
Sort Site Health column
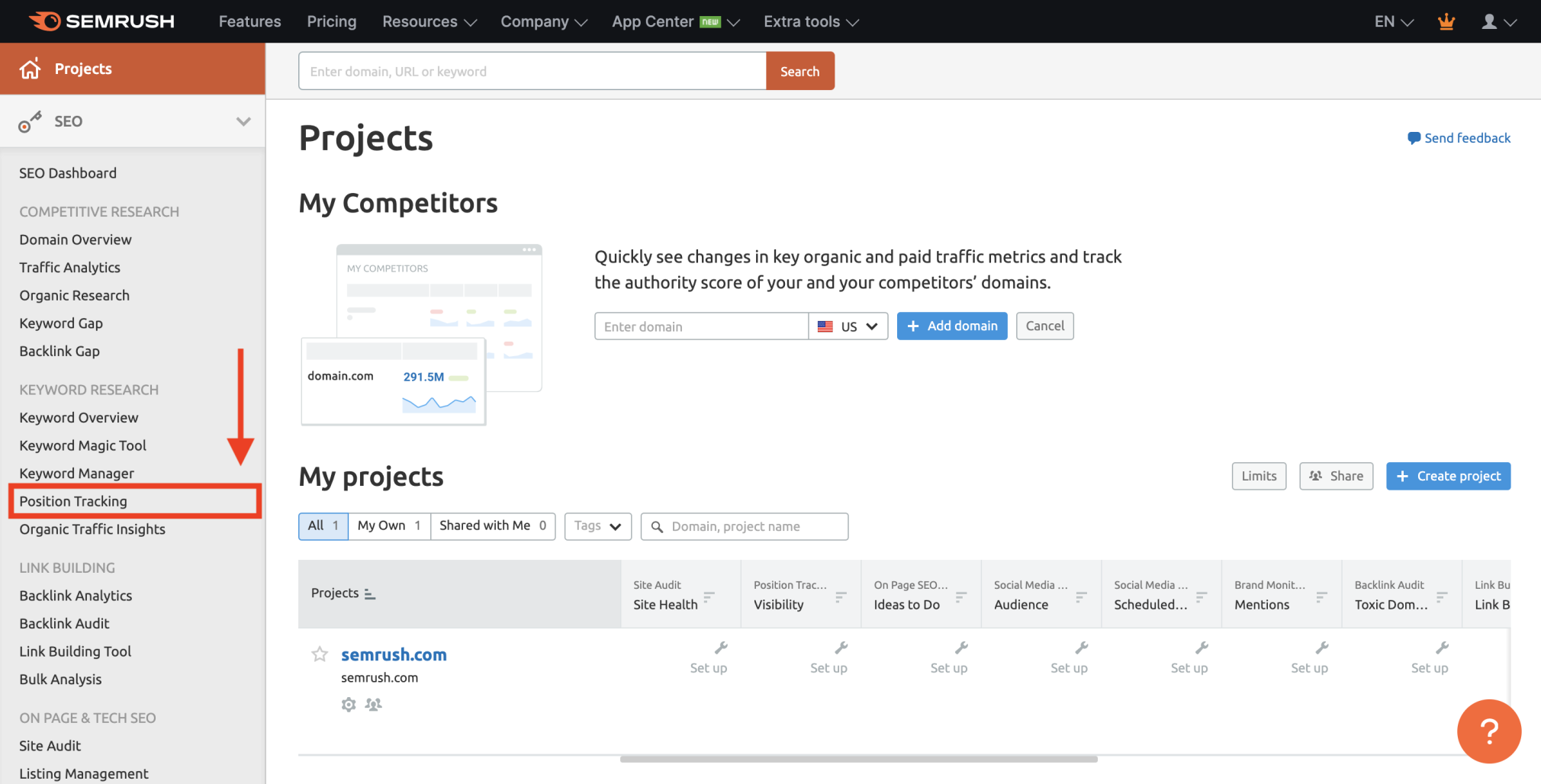click(x=709, y=596)
